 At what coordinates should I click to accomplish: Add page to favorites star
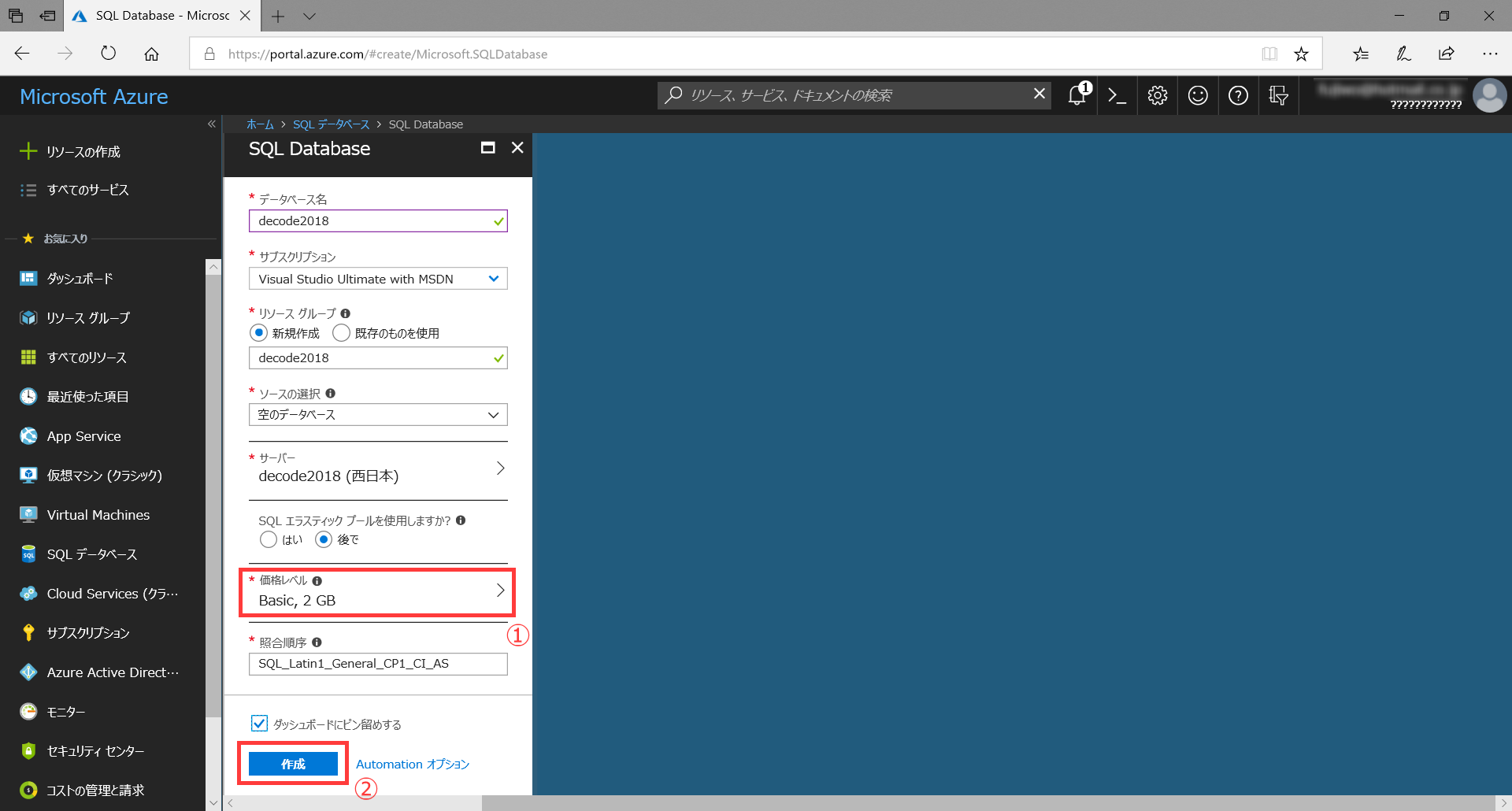(x=1301, y=54)
